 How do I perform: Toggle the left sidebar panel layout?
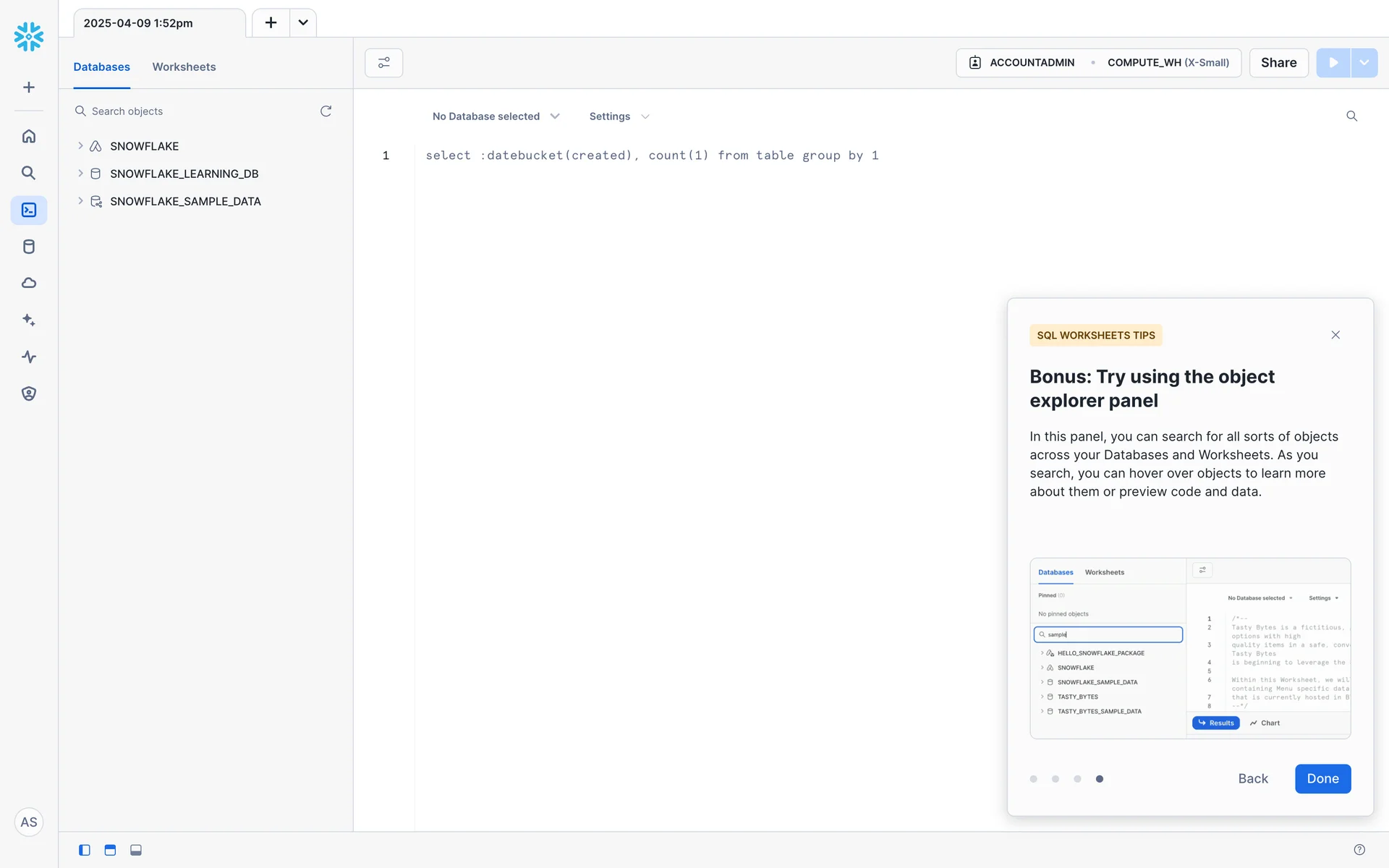coord(85,850)
